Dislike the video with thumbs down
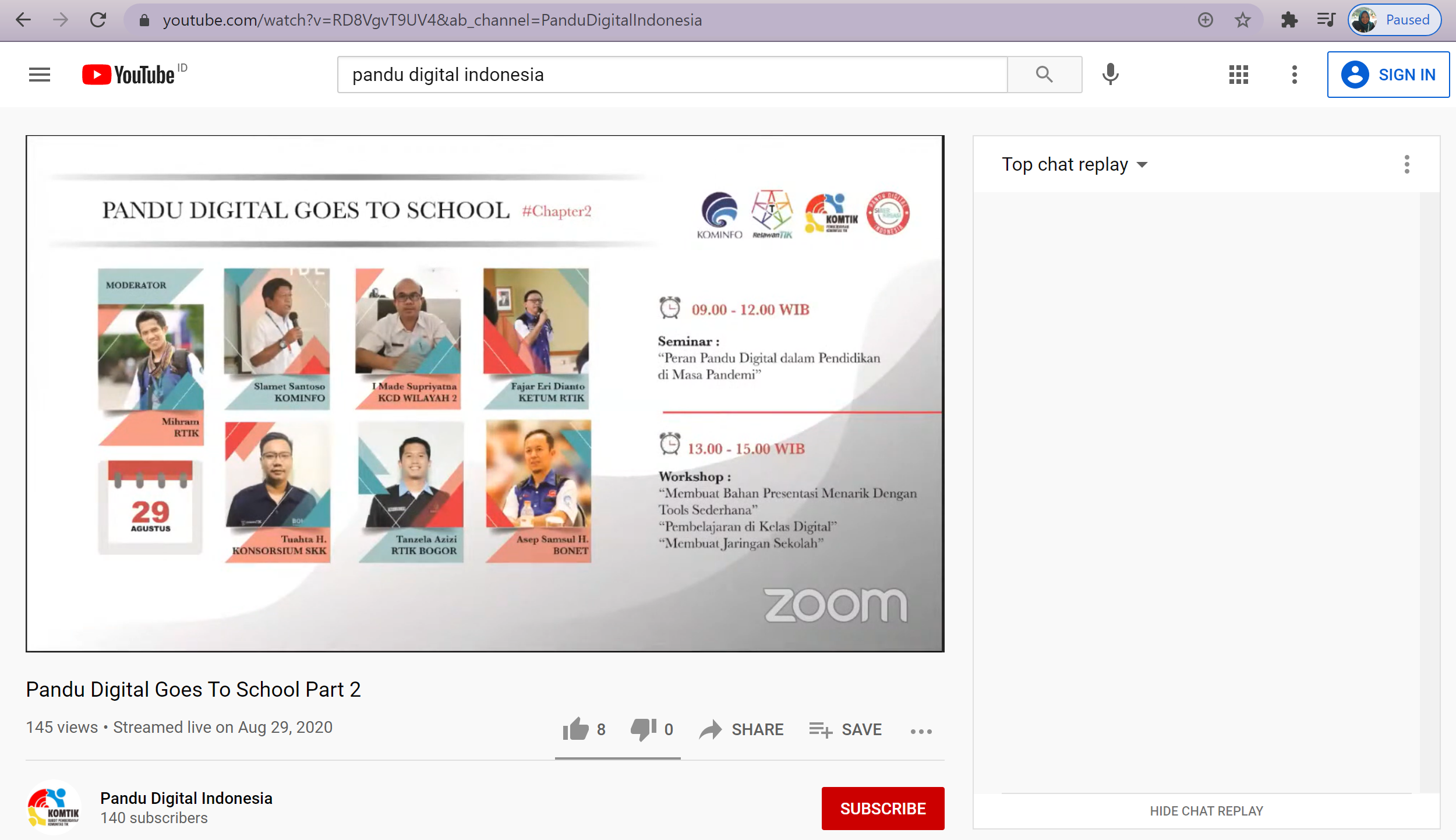 643,729
